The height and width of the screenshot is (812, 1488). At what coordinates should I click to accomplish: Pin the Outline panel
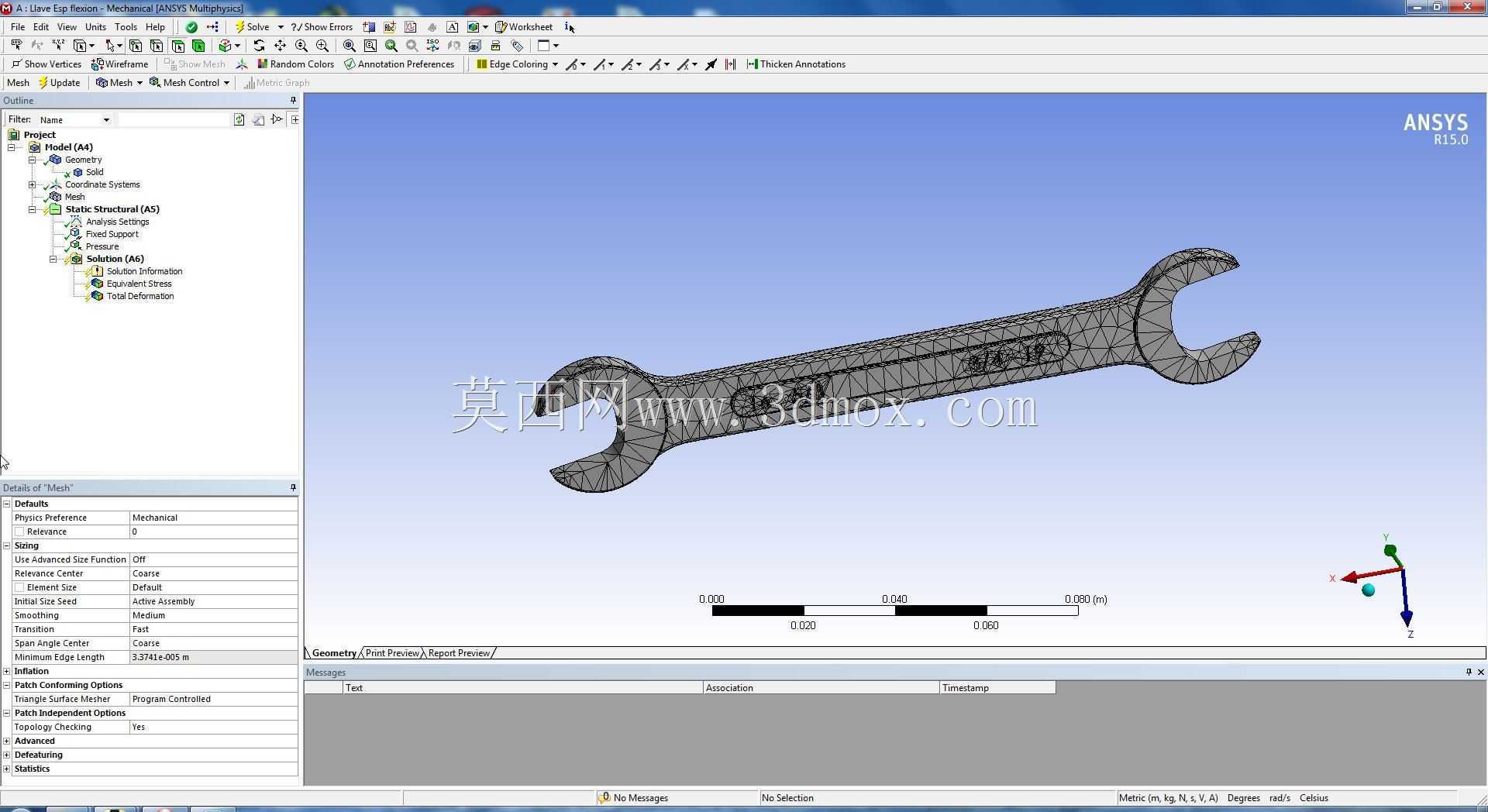[x=293, y=101]
